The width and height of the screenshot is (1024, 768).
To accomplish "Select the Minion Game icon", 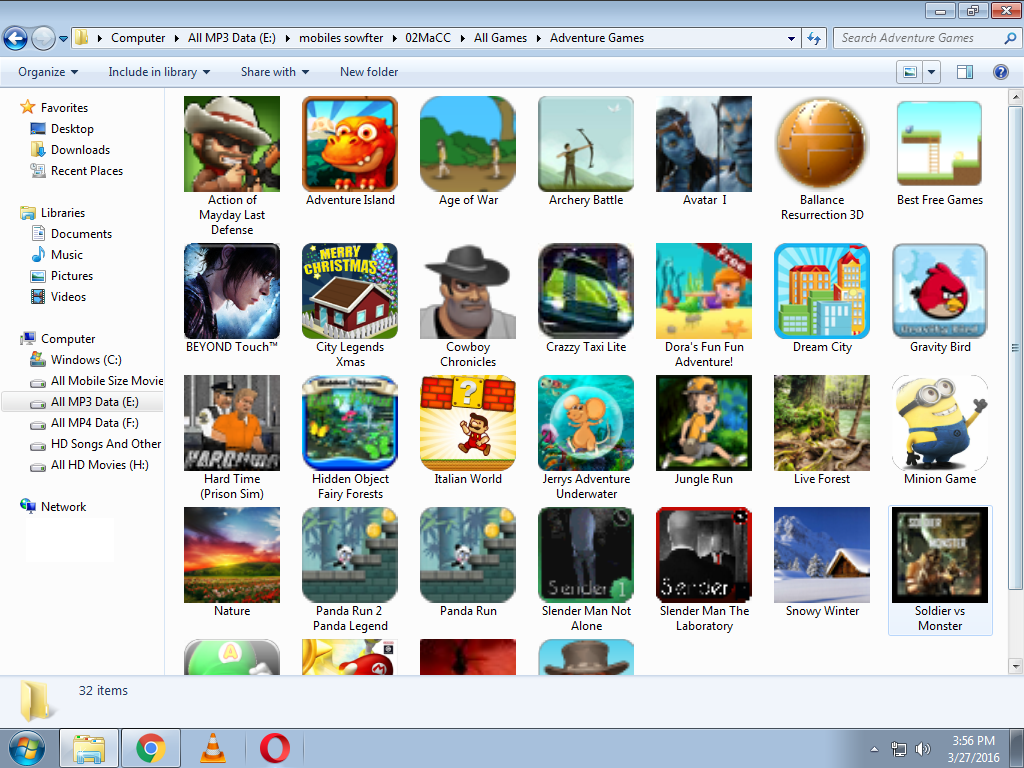I will (940, 423).
